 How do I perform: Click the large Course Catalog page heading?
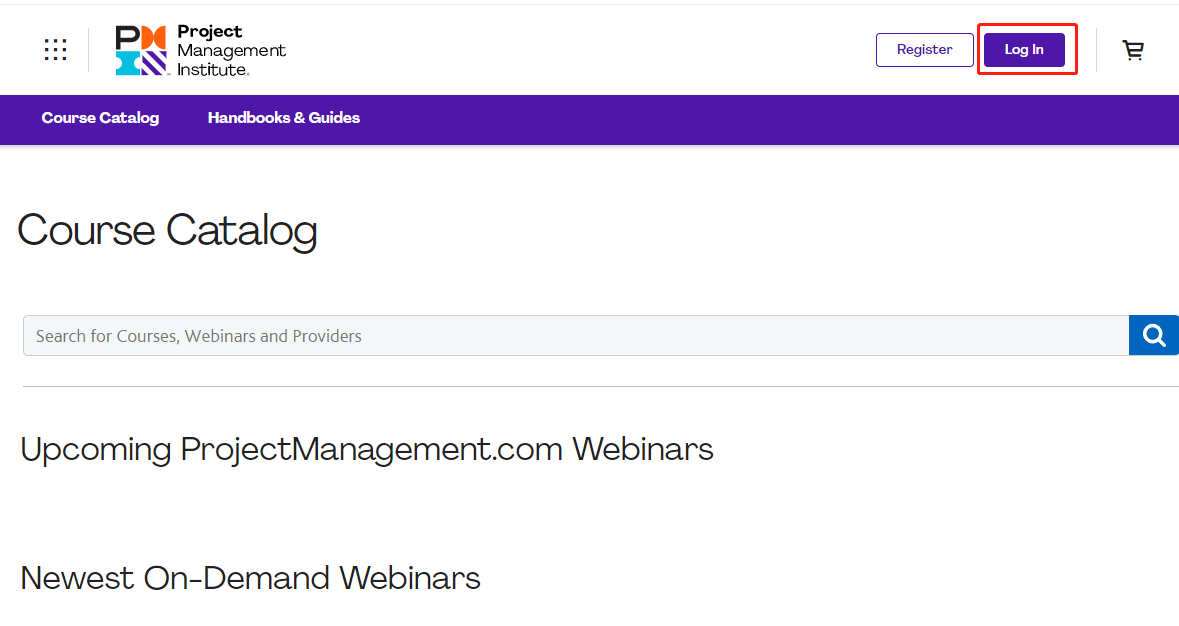(x=167, y=230)
